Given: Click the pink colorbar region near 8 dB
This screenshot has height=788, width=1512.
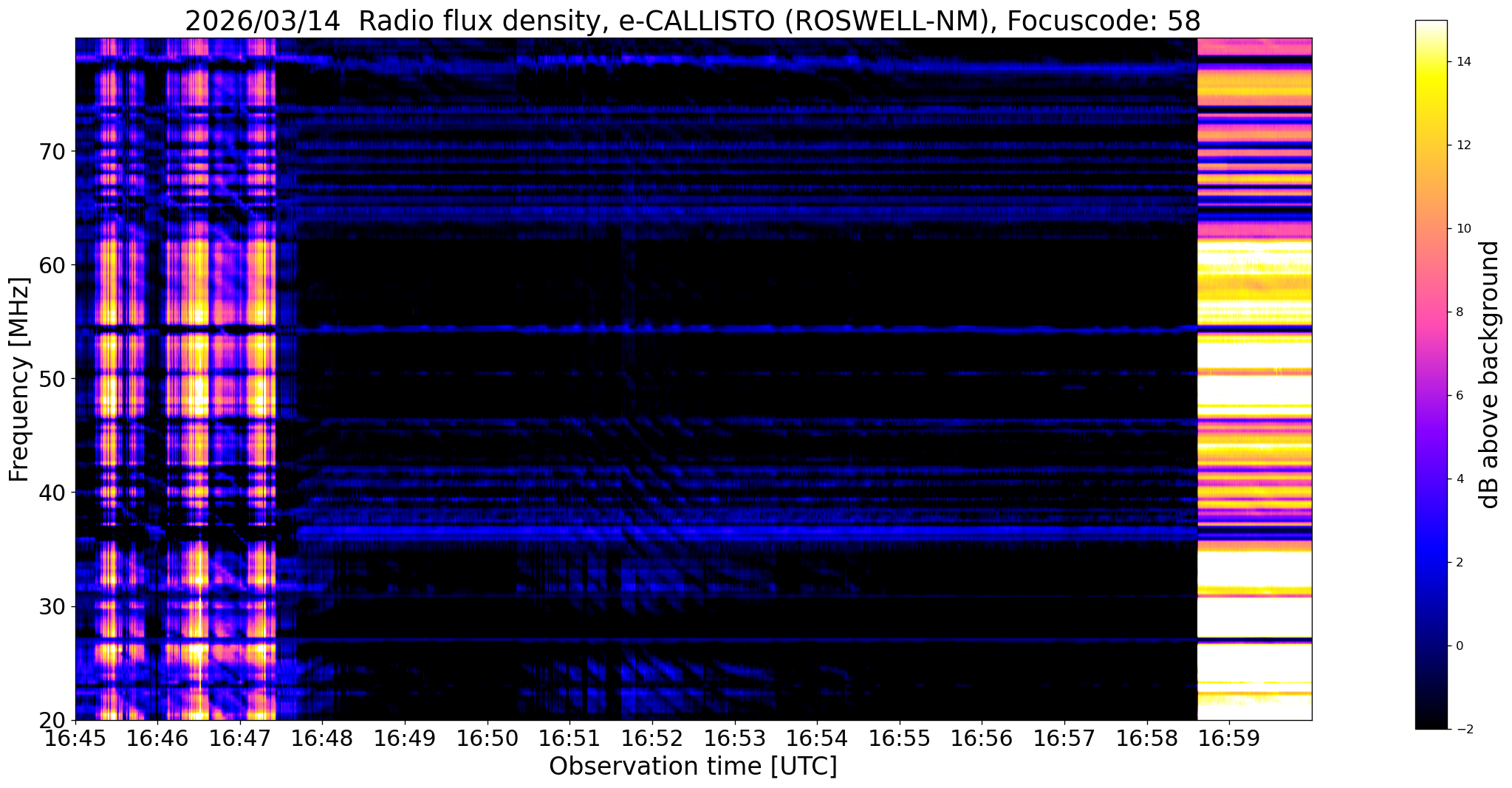Looking at the screenshot, I should (1431, 312).
